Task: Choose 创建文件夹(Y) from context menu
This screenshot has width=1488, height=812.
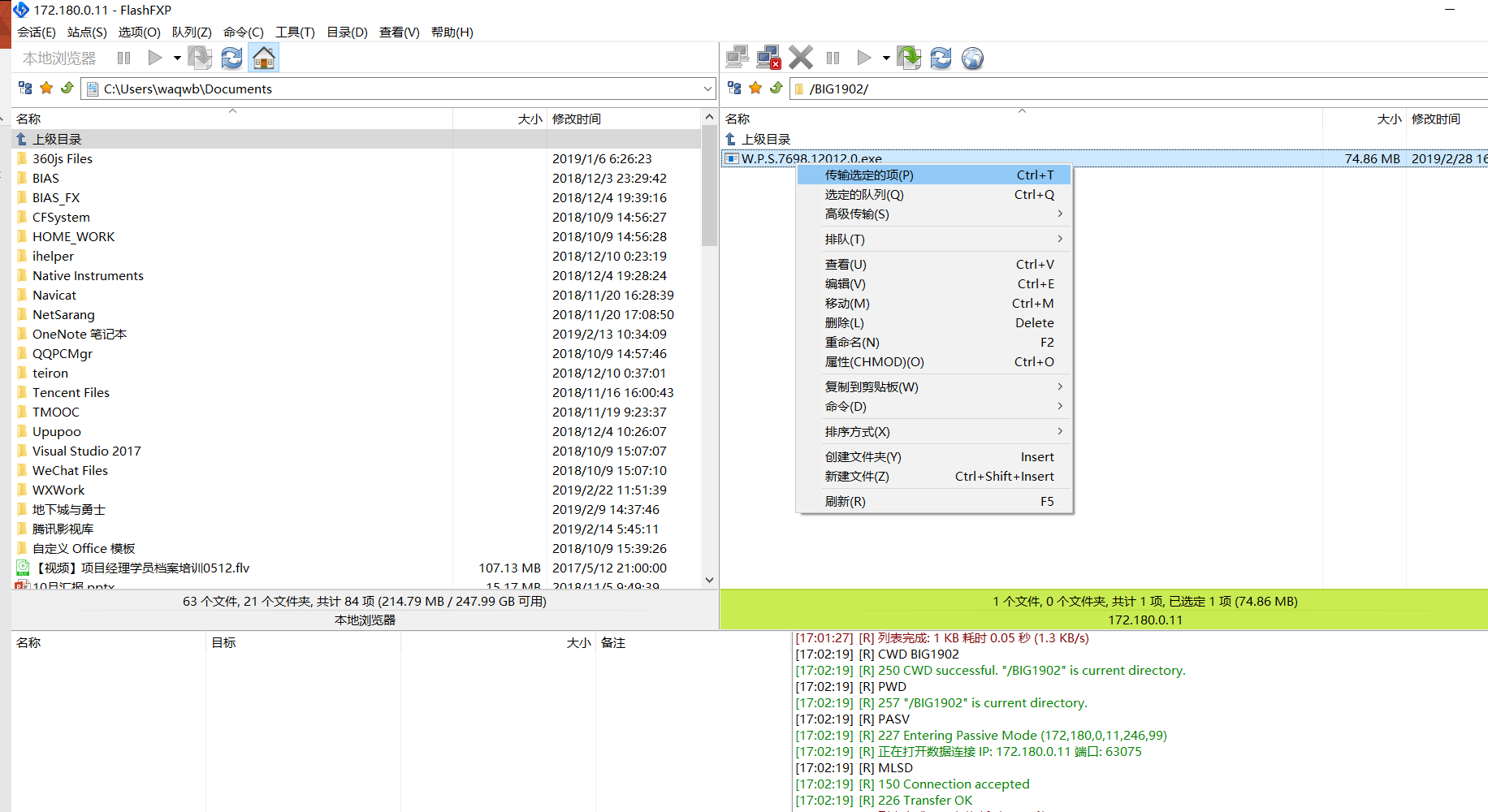Action: (934, 456)
